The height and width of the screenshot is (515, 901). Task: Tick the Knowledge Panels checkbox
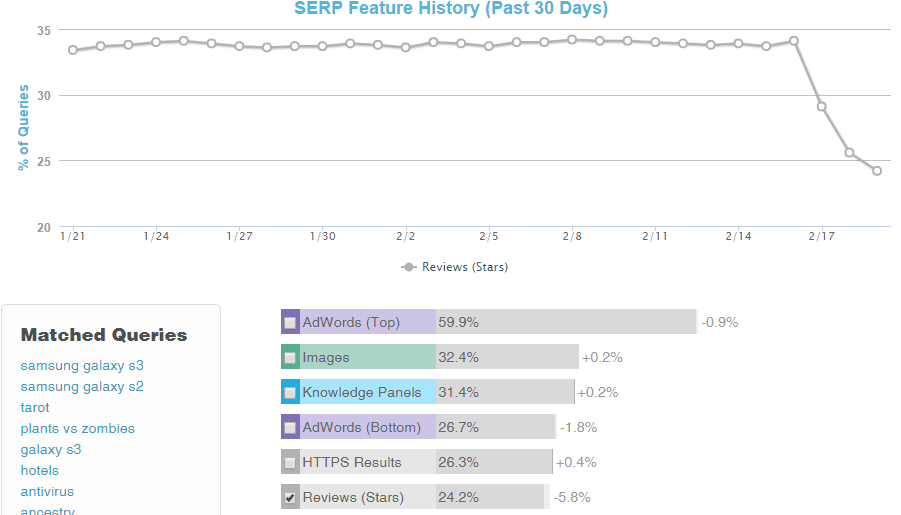point(290,393)
